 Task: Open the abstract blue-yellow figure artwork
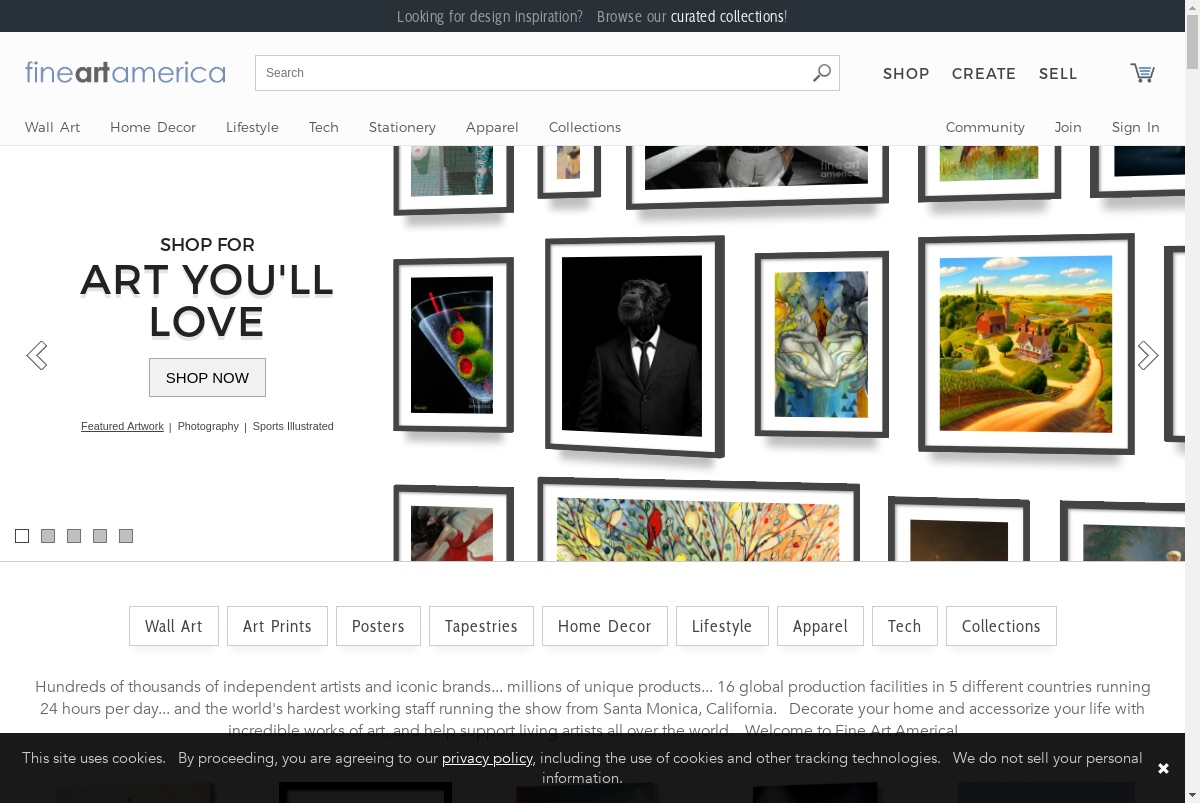click(x=822, y=345)
